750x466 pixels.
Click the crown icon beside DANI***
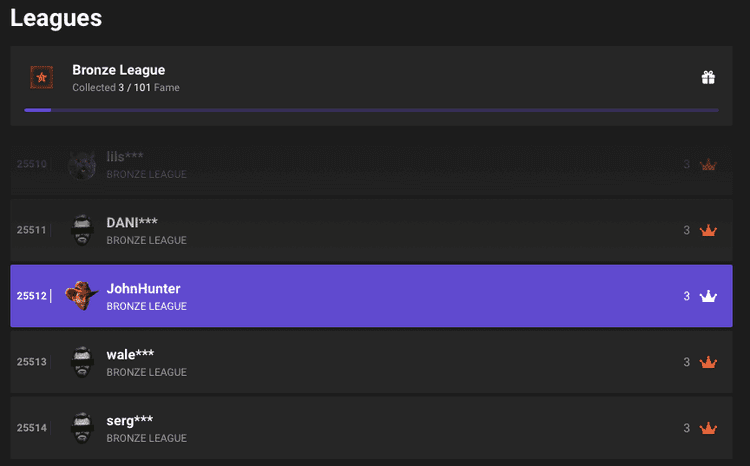tap(708, 230)
